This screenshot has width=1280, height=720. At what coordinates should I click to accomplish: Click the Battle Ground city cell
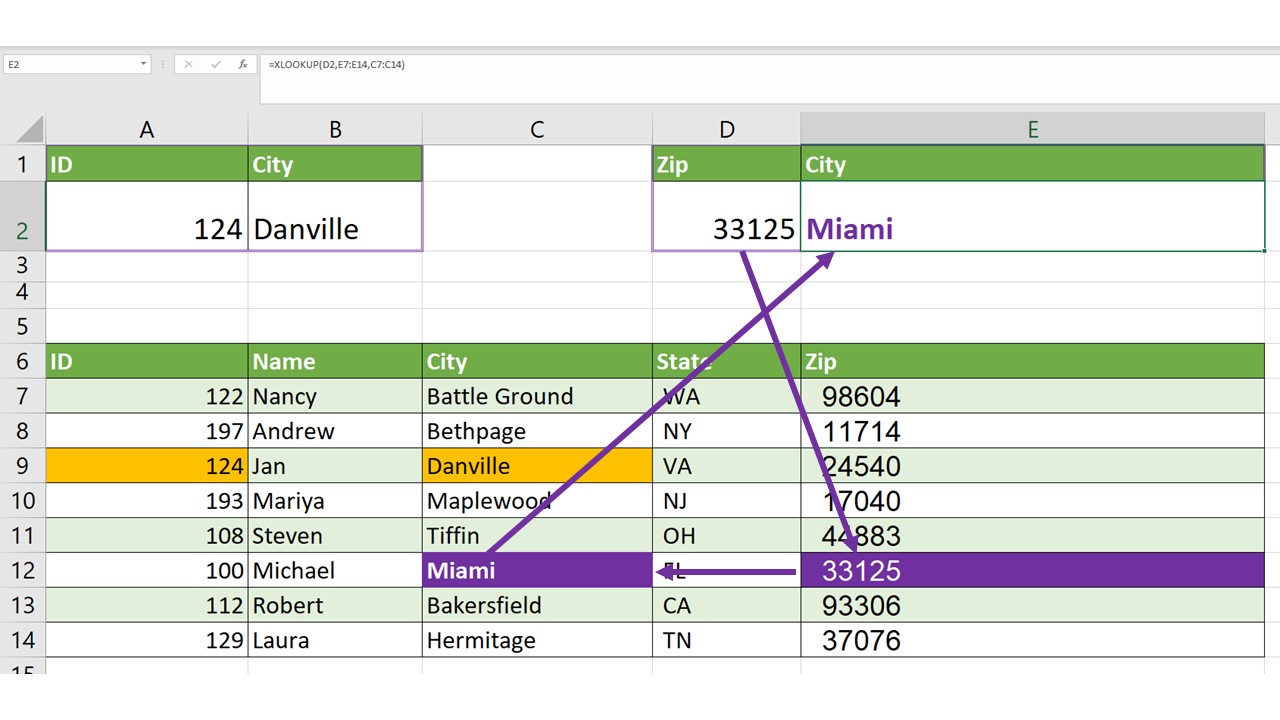537,396
